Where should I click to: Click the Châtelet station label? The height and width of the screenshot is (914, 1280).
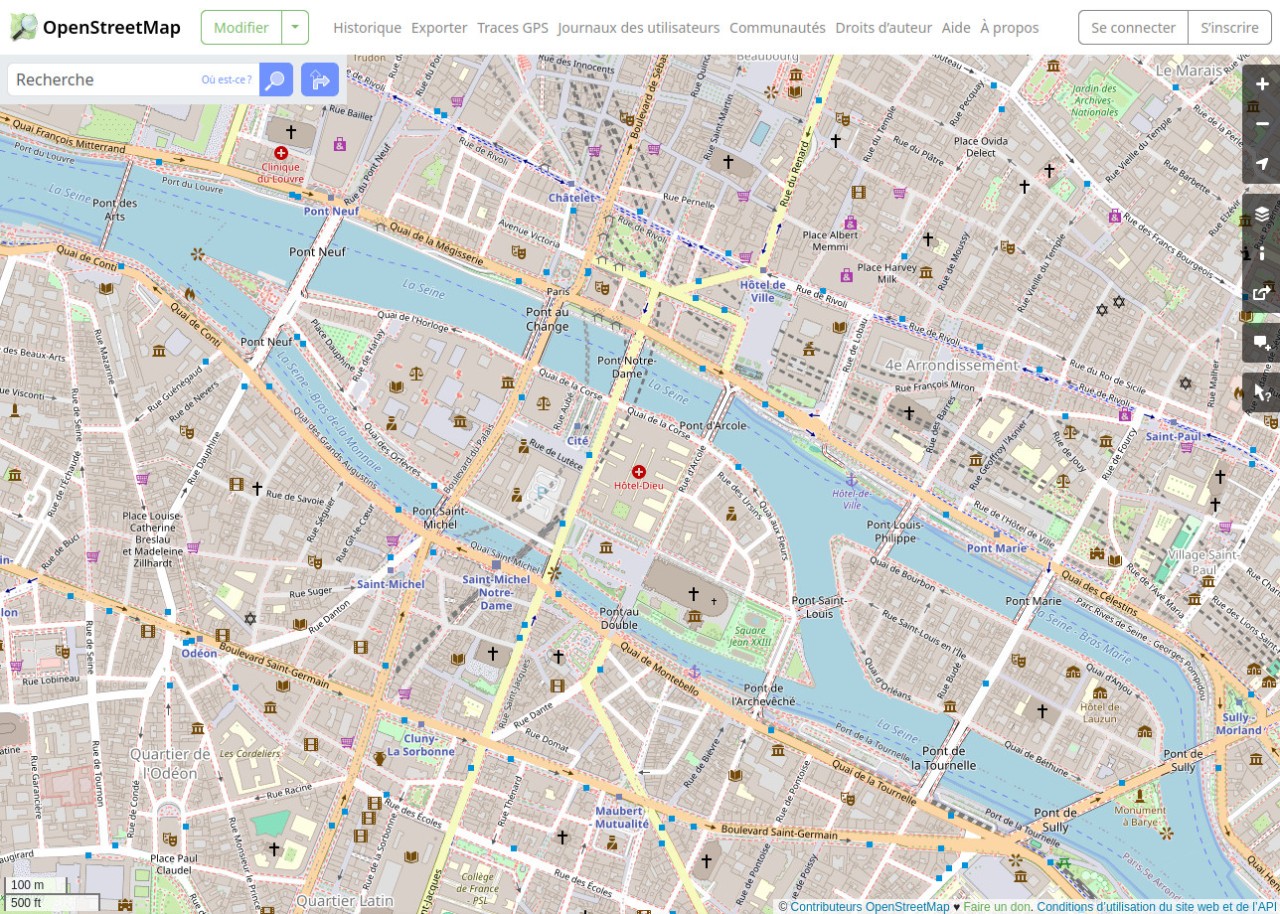coord(572,198)
